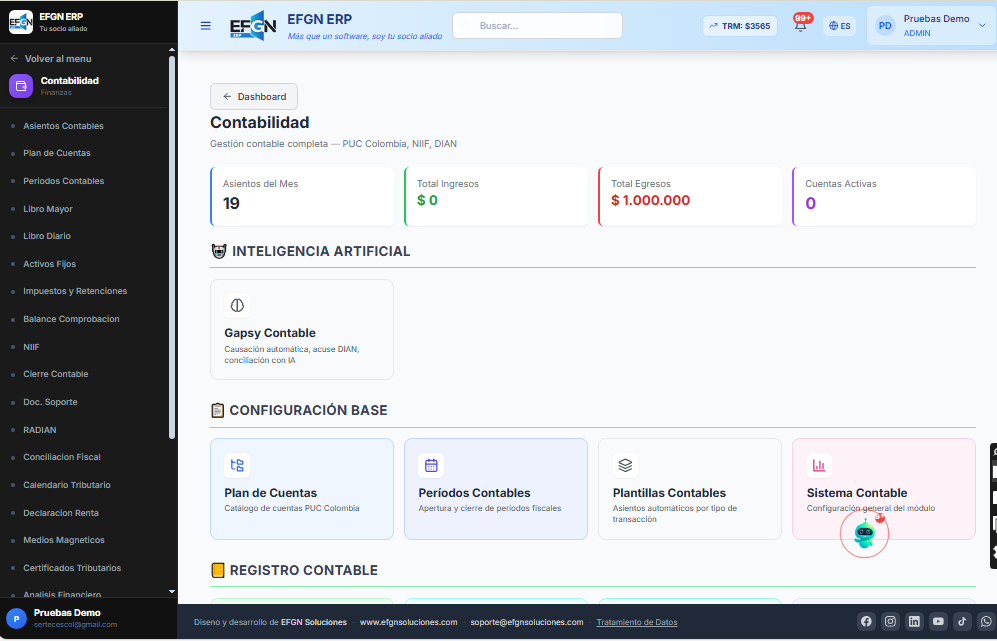Open Calendario Tributario in sidebar

click(67, 485)
